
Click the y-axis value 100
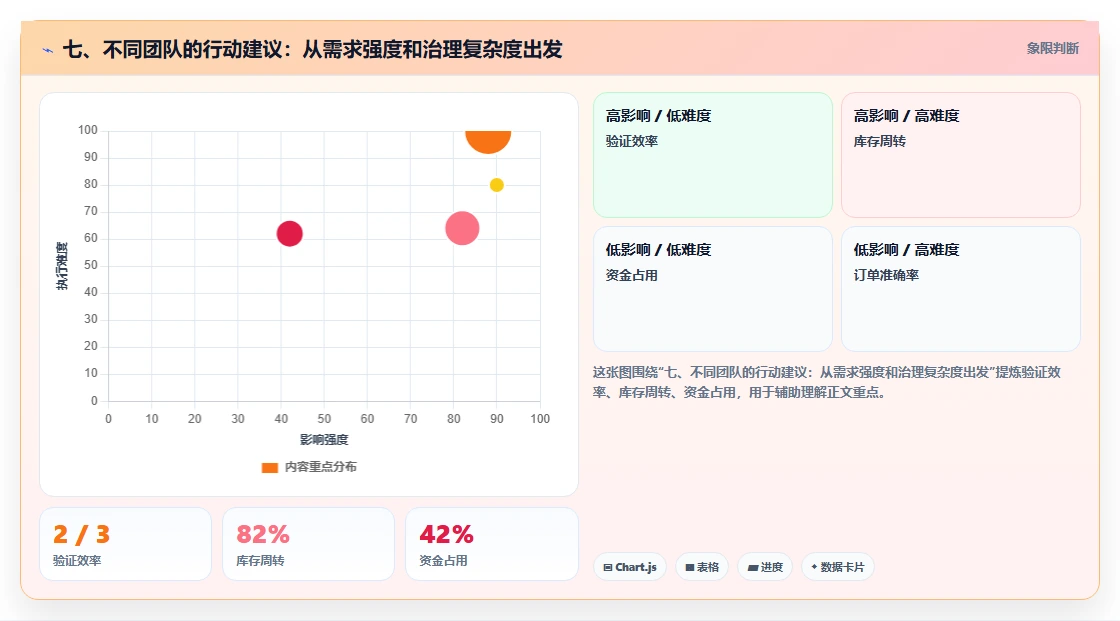point(88,130)
